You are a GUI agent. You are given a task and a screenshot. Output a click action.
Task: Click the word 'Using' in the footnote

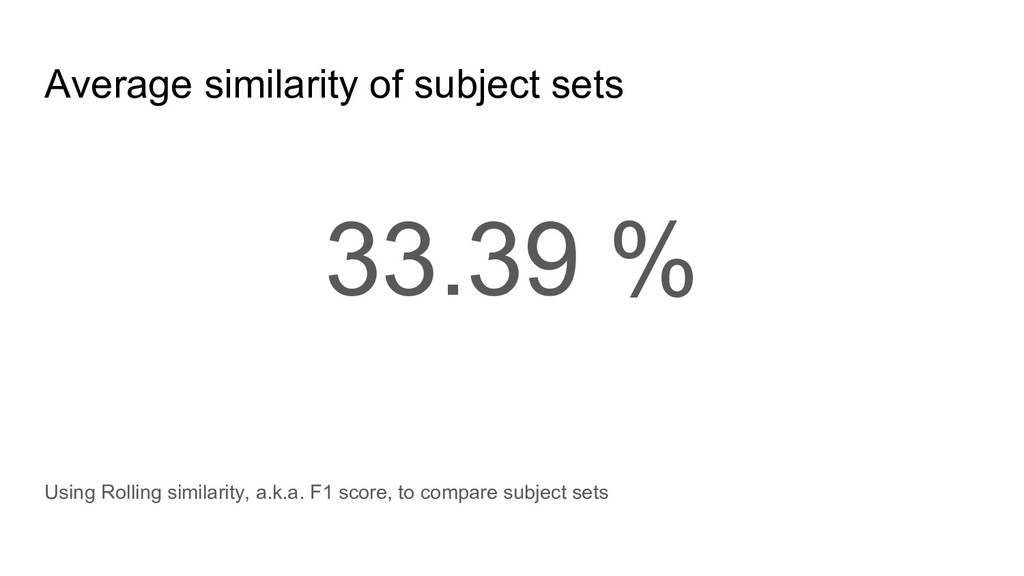(68, 493)
